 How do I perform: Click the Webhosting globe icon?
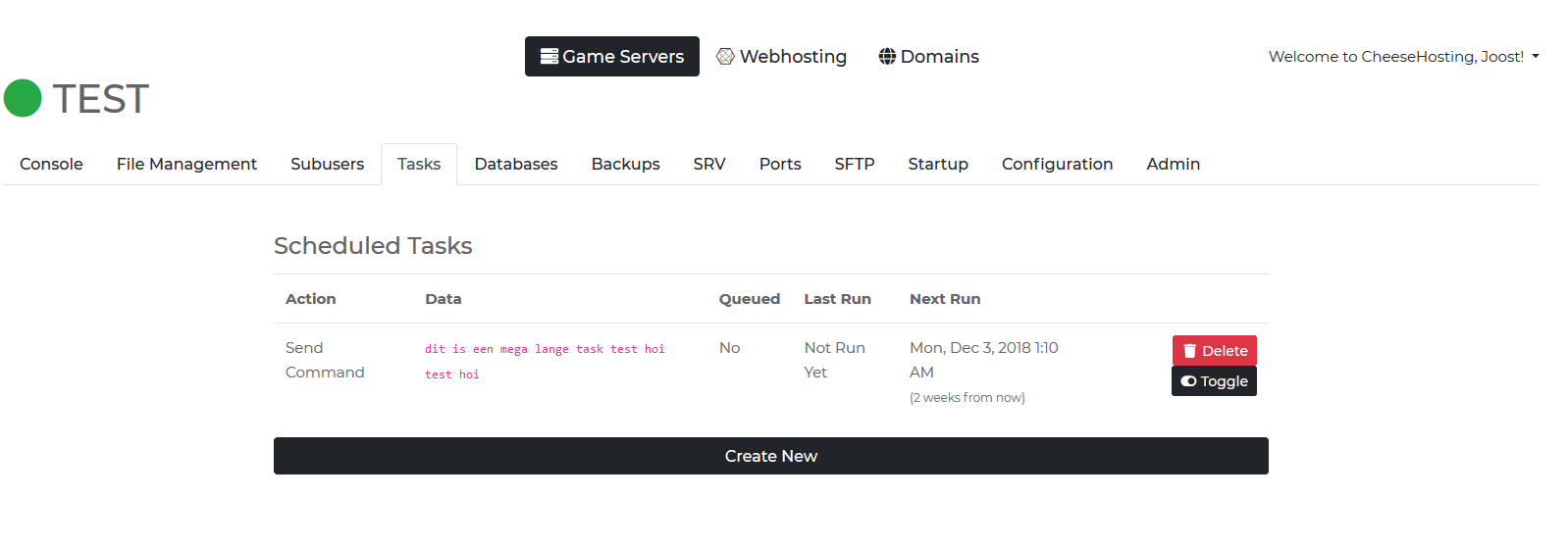point(725,57)
